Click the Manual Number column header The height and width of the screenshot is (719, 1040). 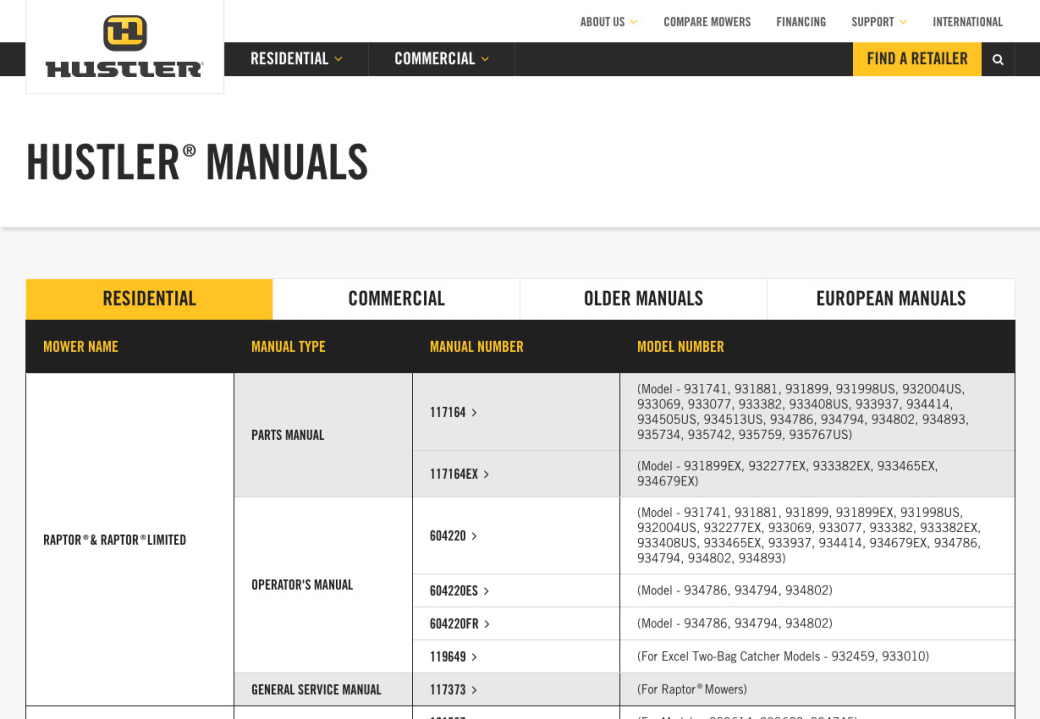(476, 347)
